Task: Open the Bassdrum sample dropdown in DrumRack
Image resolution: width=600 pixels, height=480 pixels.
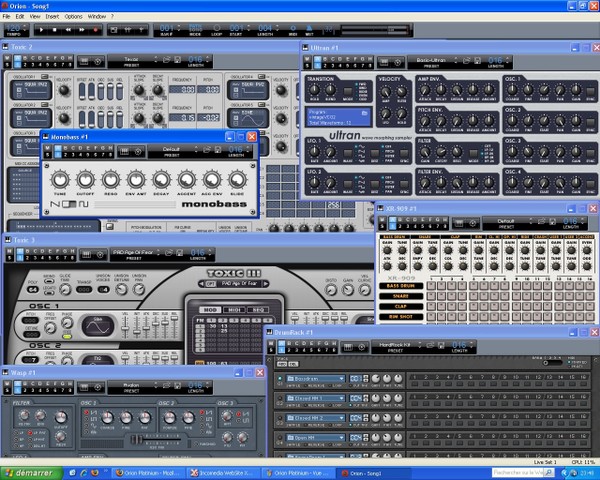Action: point(315,379)
